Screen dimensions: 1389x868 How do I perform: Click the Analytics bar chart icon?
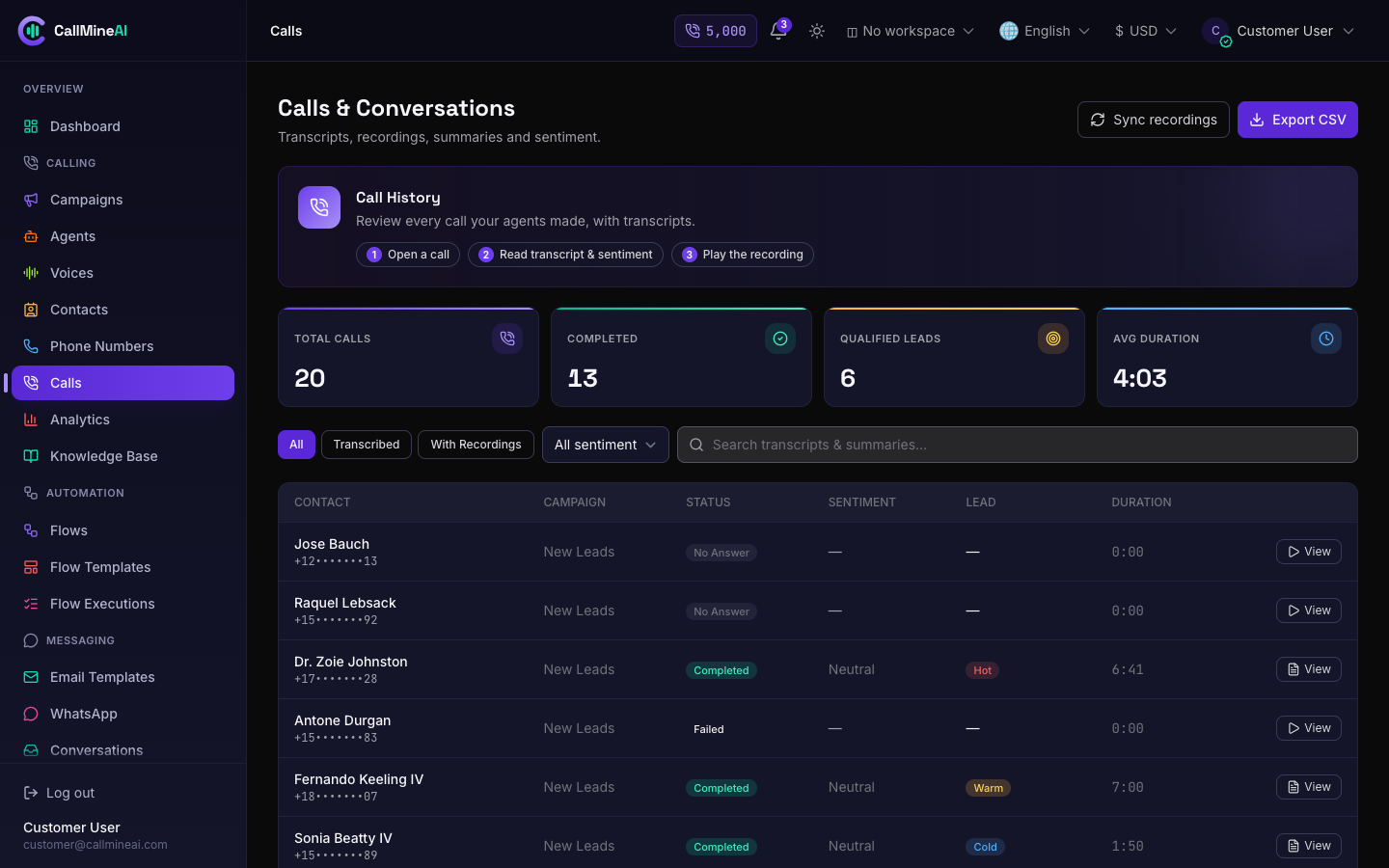31,420
